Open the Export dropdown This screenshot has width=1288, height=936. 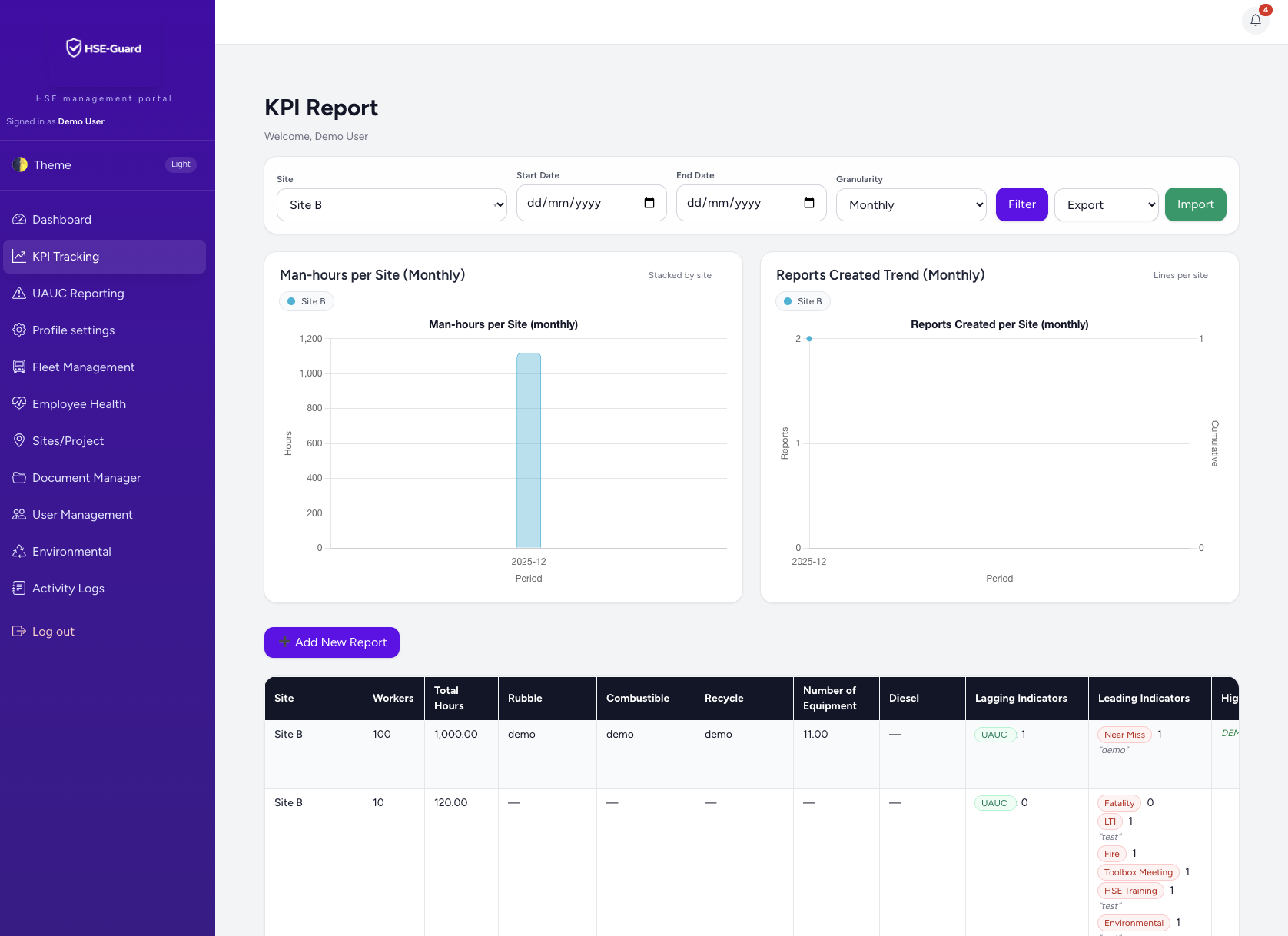(x=1107, y=204)
